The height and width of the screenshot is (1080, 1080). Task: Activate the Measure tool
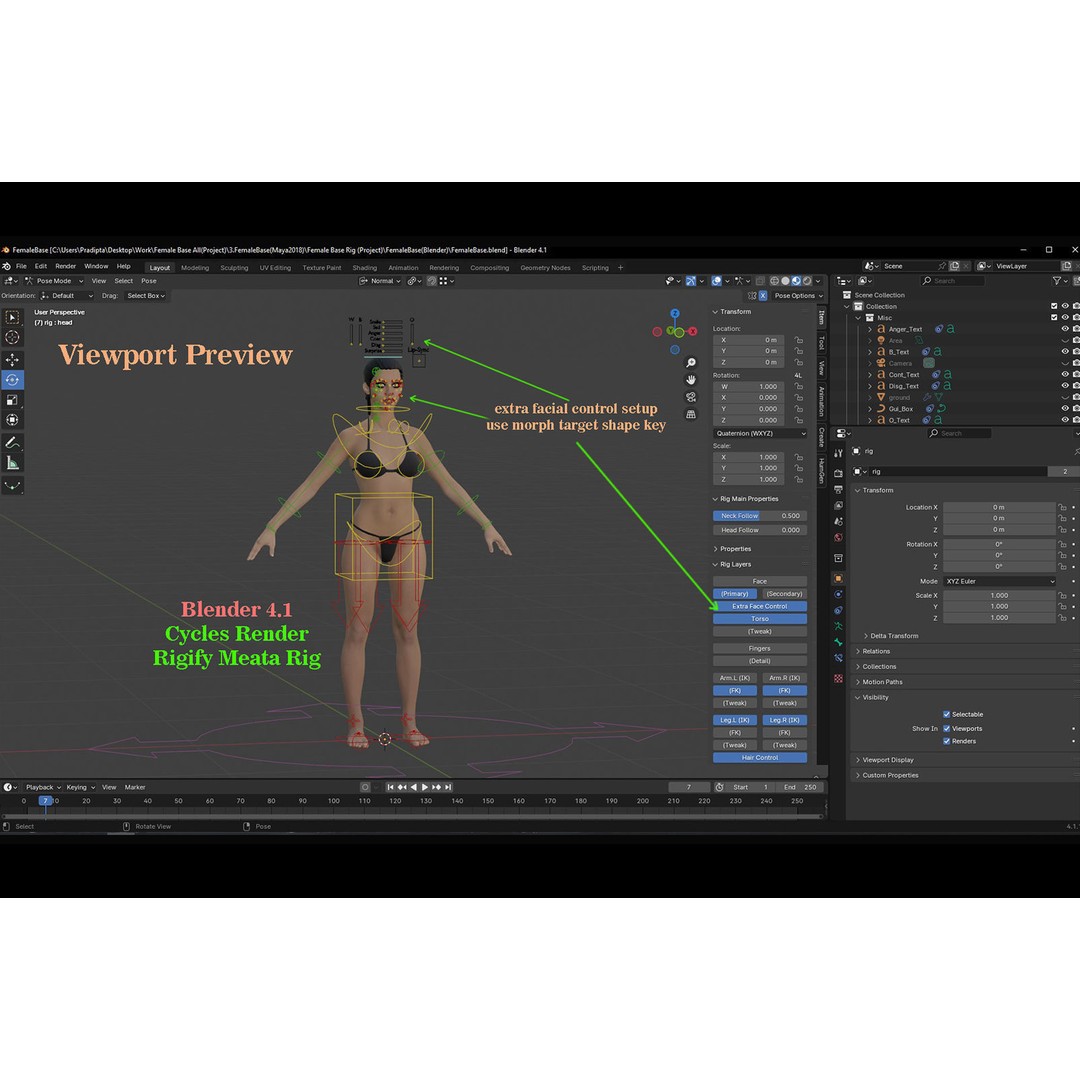(12, 463)
